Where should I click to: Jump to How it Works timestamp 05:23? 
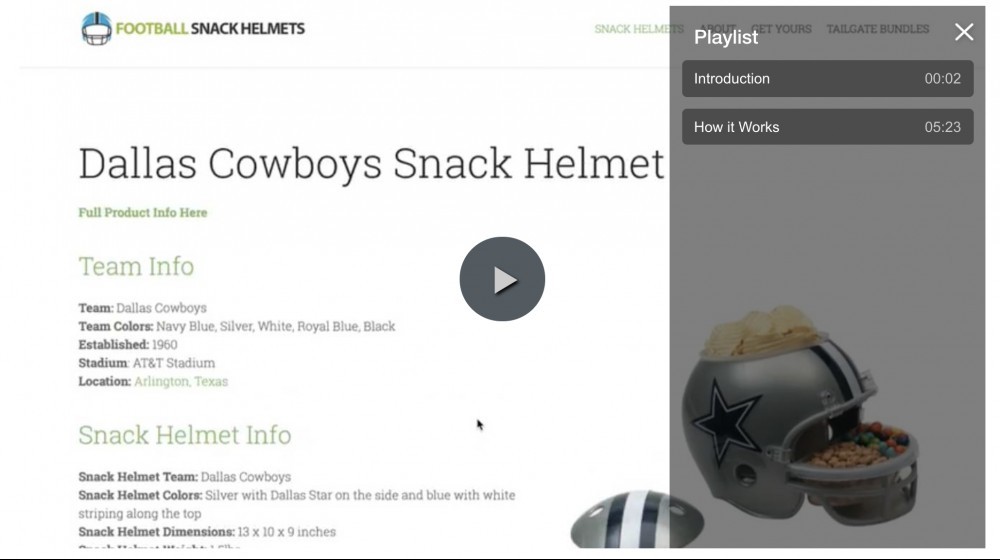(943, 127)
